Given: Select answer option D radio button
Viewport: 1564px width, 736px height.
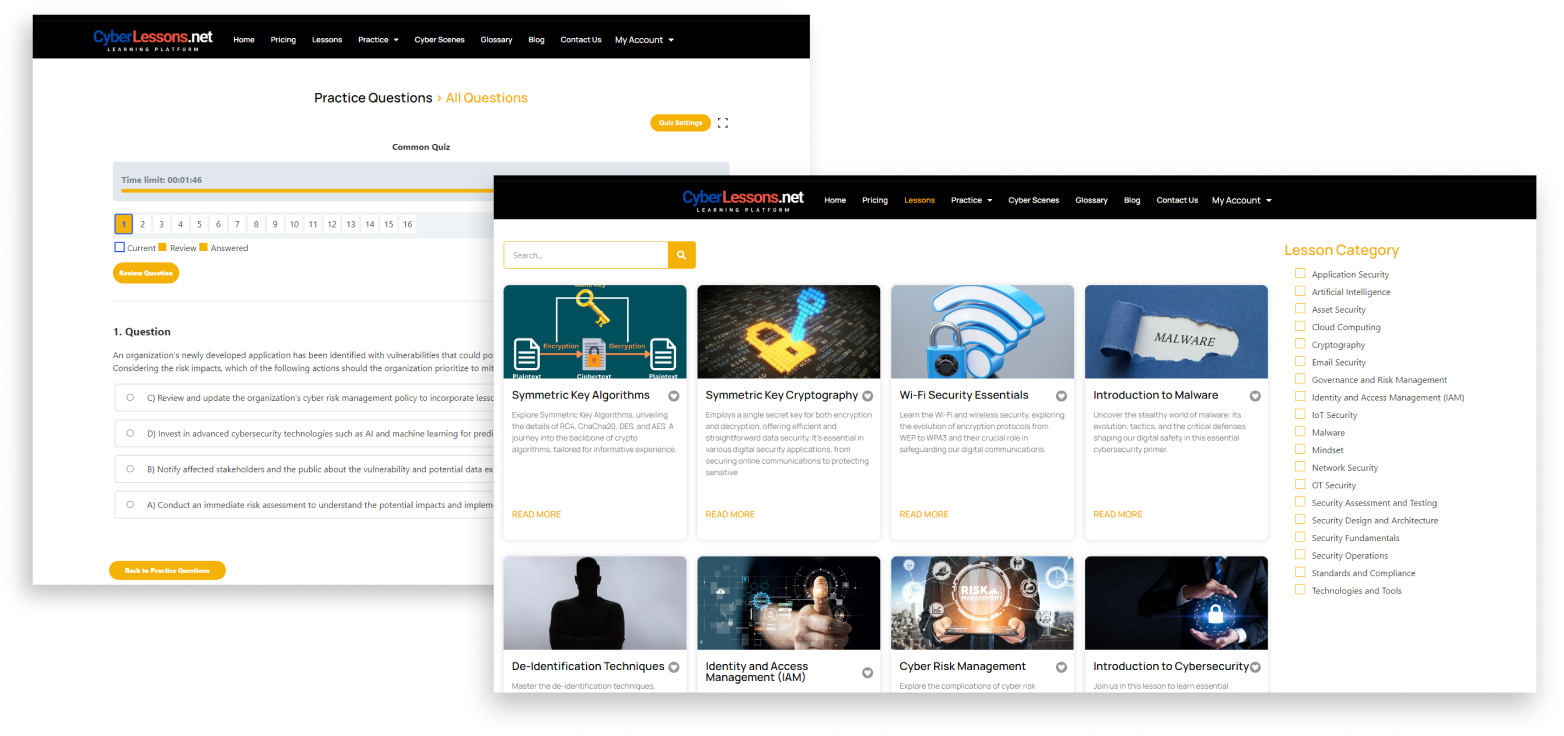Looking at the screenshot, I should coord(130,433).
